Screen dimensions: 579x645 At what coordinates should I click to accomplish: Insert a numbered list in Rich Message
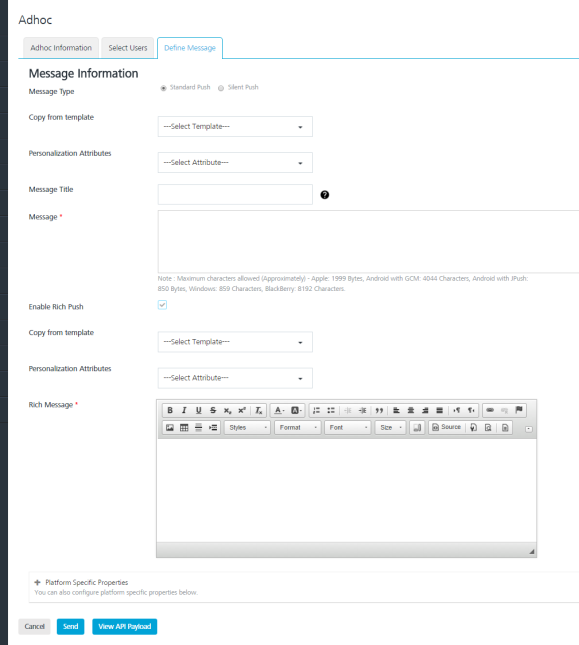click(x=316, y=410)
